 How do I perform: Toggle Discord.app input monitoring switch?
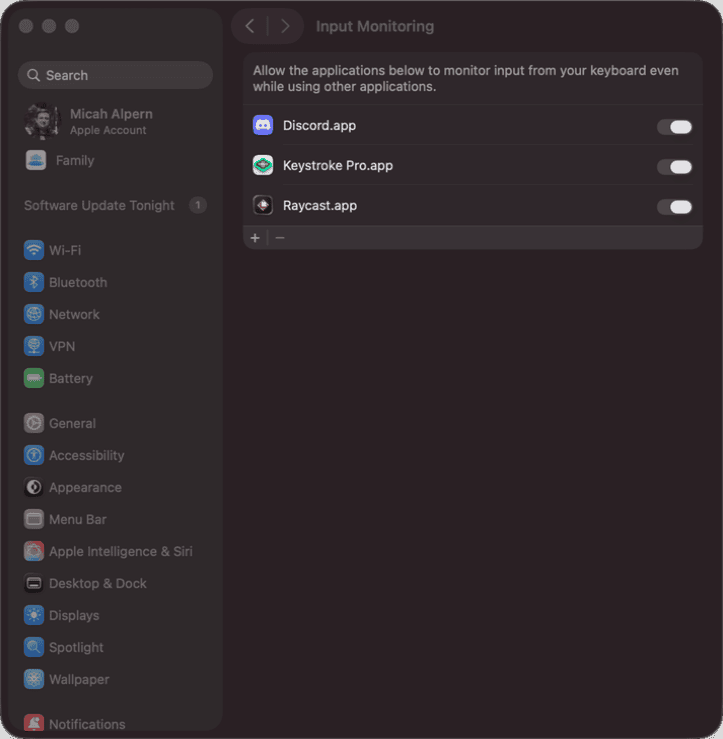coord(674,127)
